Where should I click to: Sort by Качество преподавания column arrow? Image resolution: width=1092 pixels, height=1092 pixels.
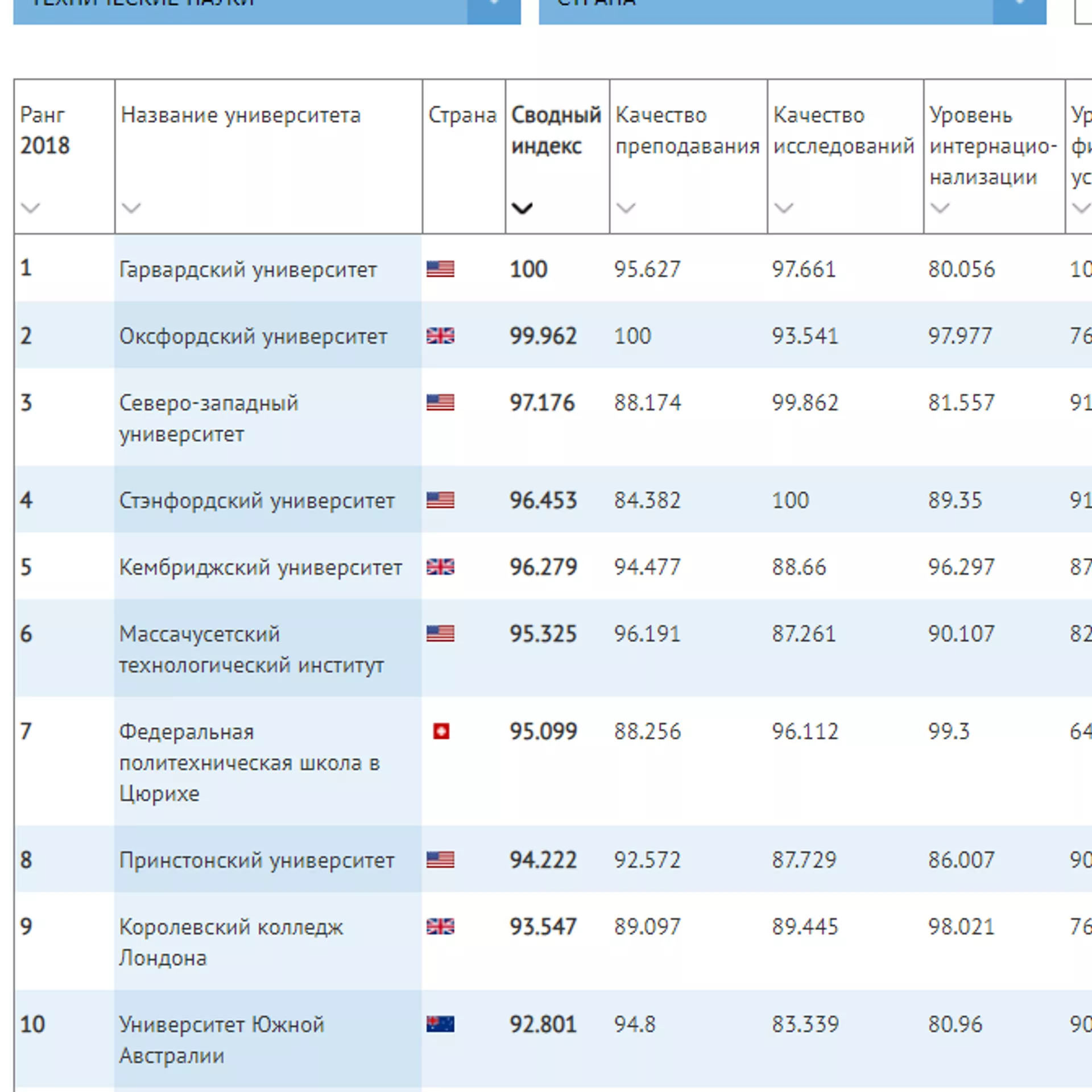[x=626, y=208]
